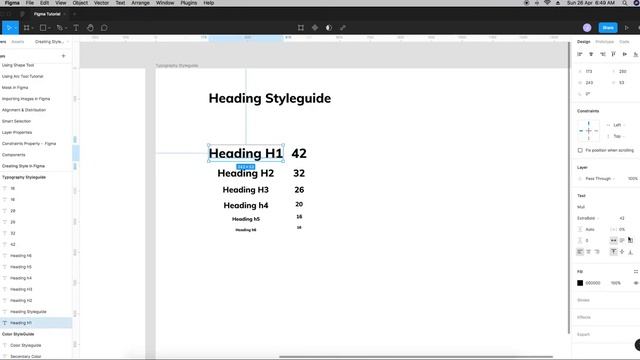640x360 pixels.
Task: Set text align right
Action: click(597, 252)
